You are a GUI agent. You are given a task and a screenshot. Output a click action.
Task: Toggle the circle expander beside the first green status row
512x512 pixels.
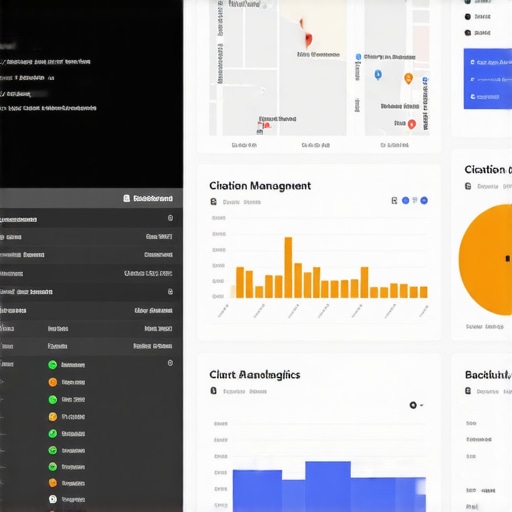pos(170,363)
